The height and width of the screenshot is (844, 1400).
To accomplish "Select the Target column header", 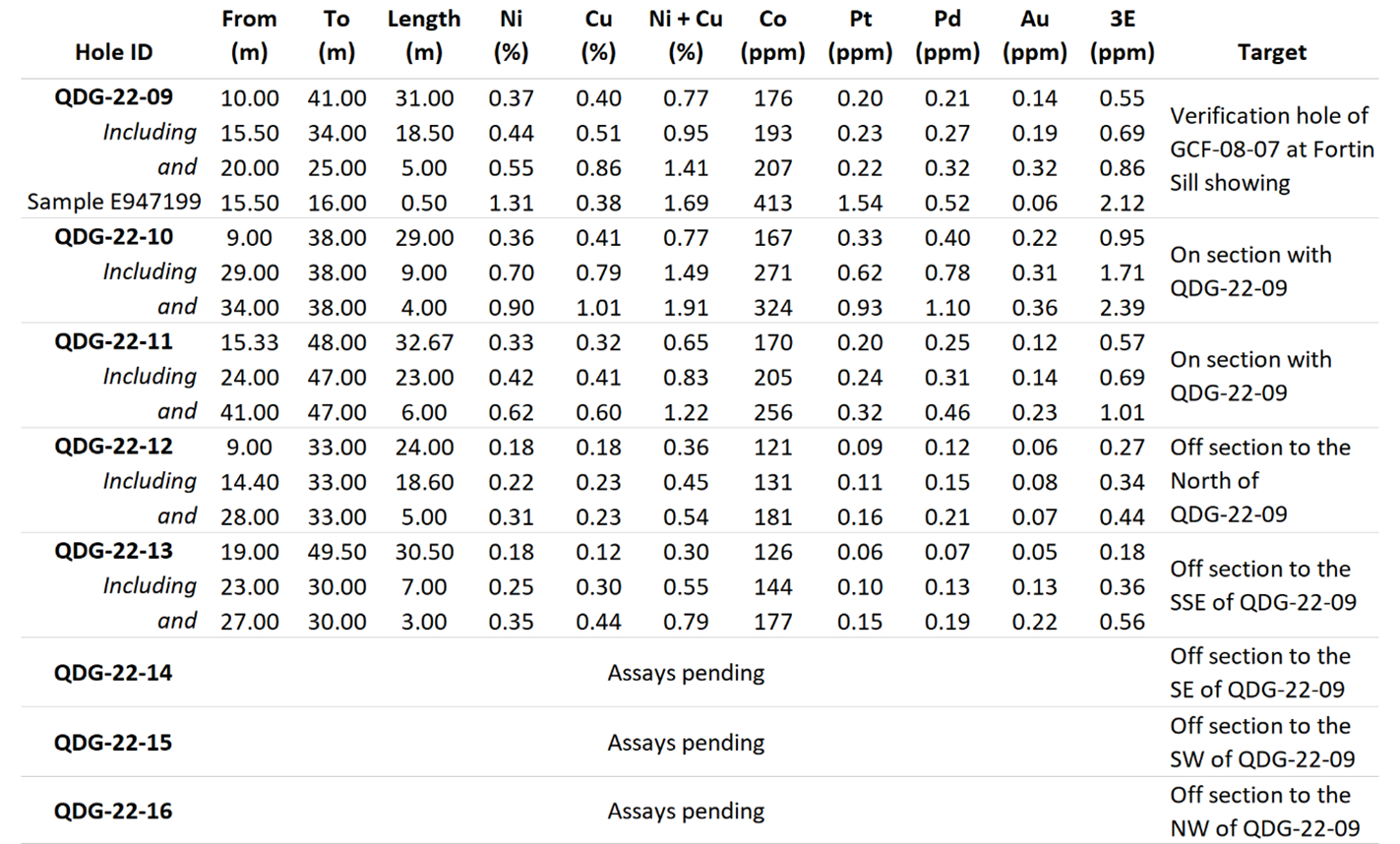I will [1271, 52].
